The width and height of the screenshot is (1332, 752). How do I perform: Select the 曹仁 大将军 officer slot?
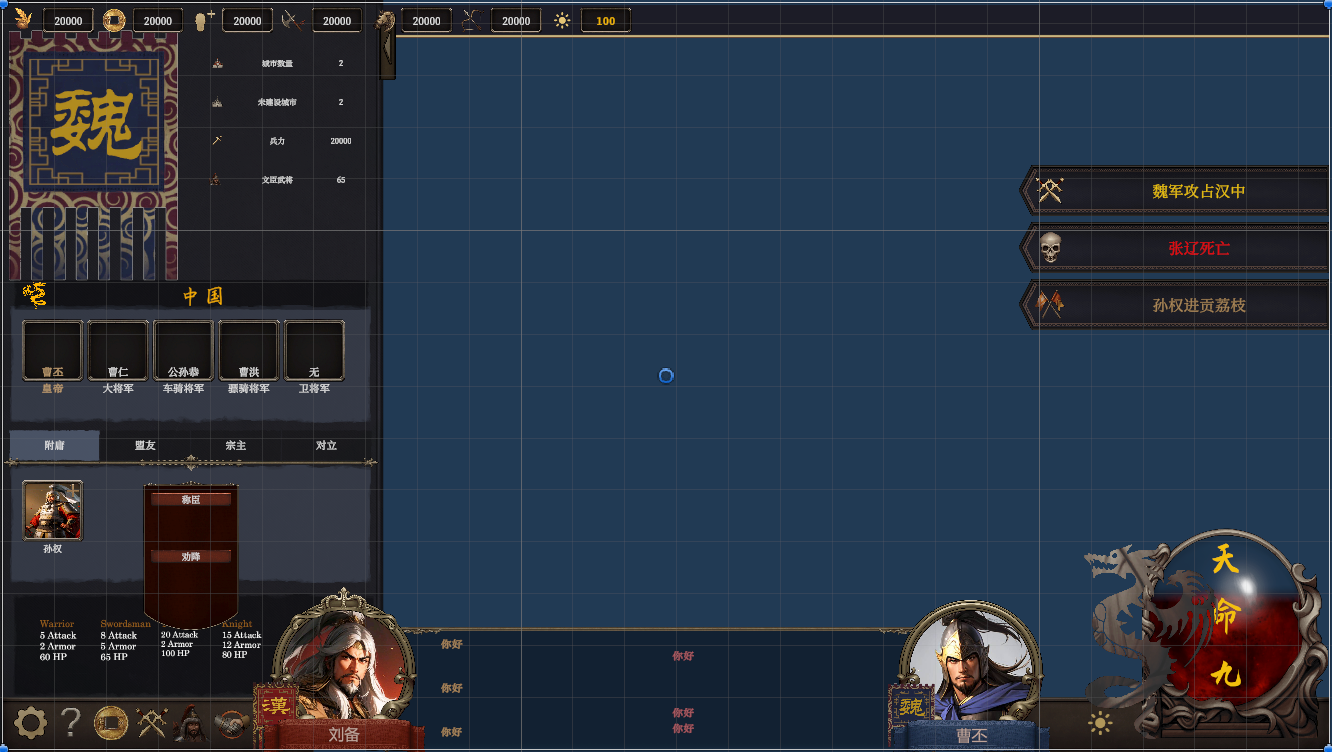(118, 351)
